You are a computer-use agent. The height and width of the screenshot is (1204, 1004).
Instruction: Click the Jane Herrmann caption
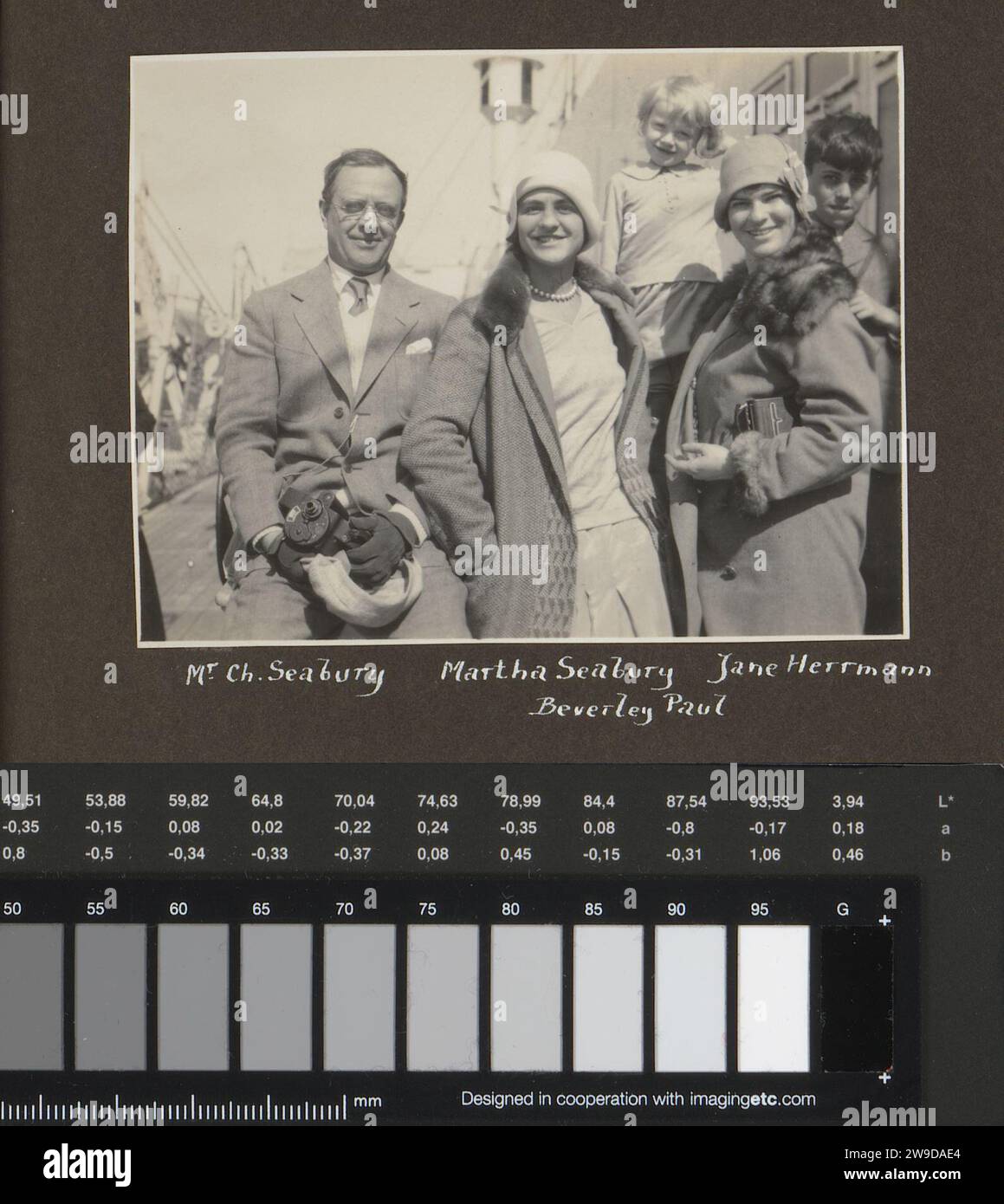coord(823,670)
